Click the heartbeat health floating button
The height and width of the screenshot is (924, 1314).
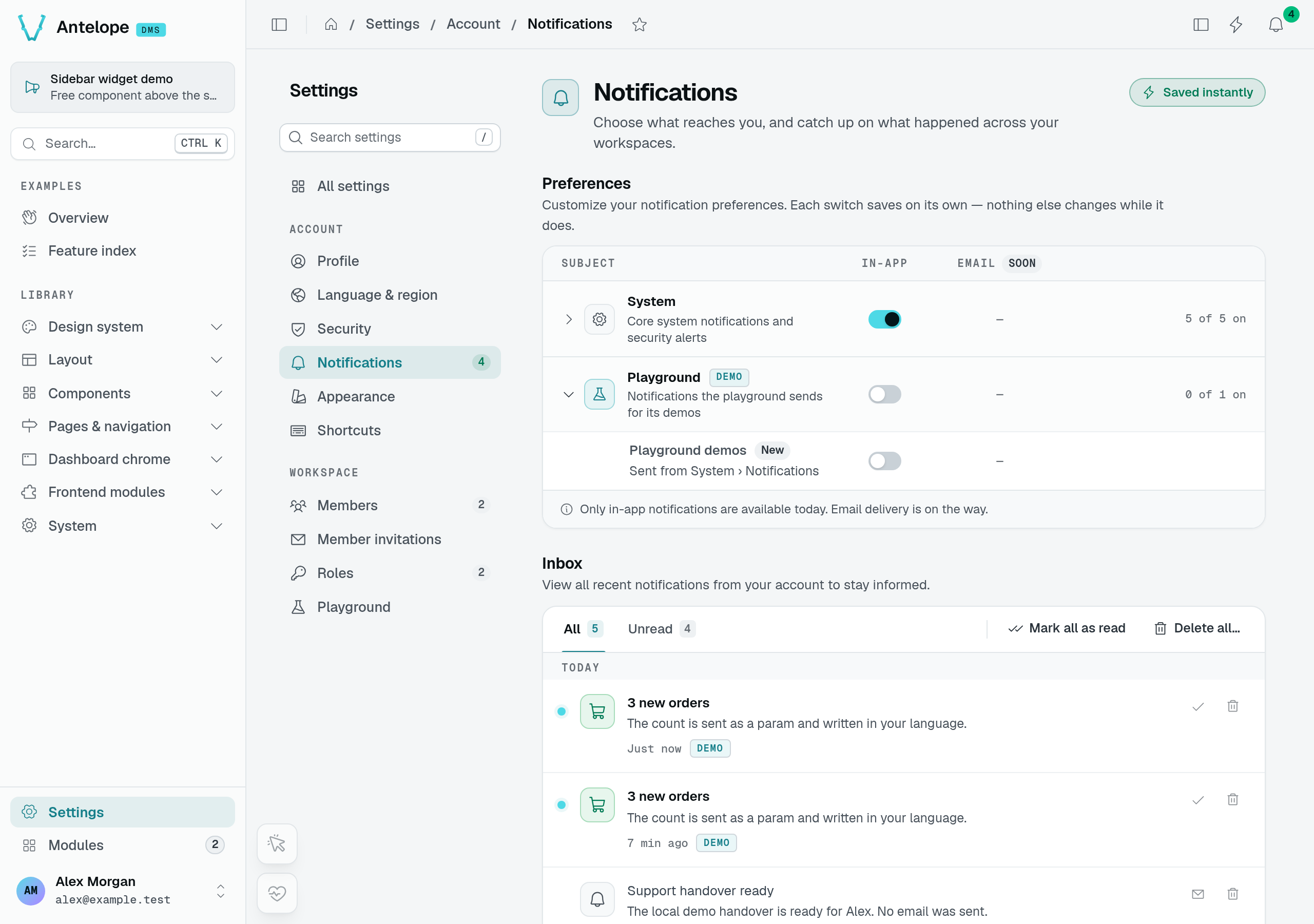point(277,893)
